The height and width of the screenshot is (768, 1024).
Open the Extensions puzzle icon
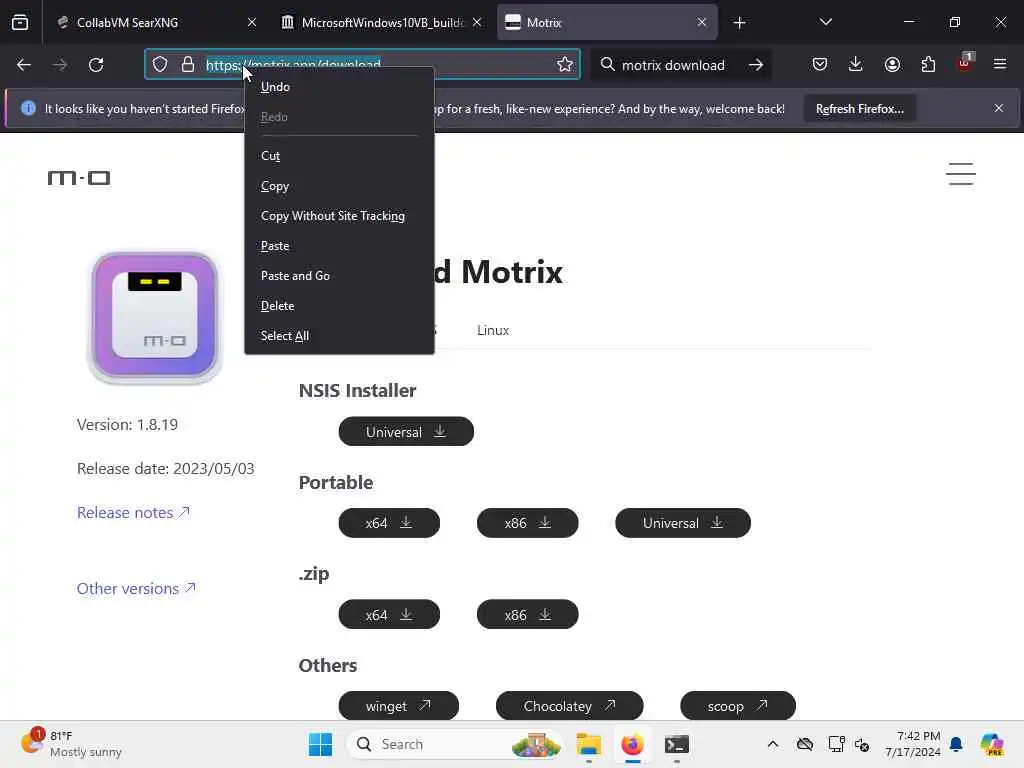click(x=928, y=64)
